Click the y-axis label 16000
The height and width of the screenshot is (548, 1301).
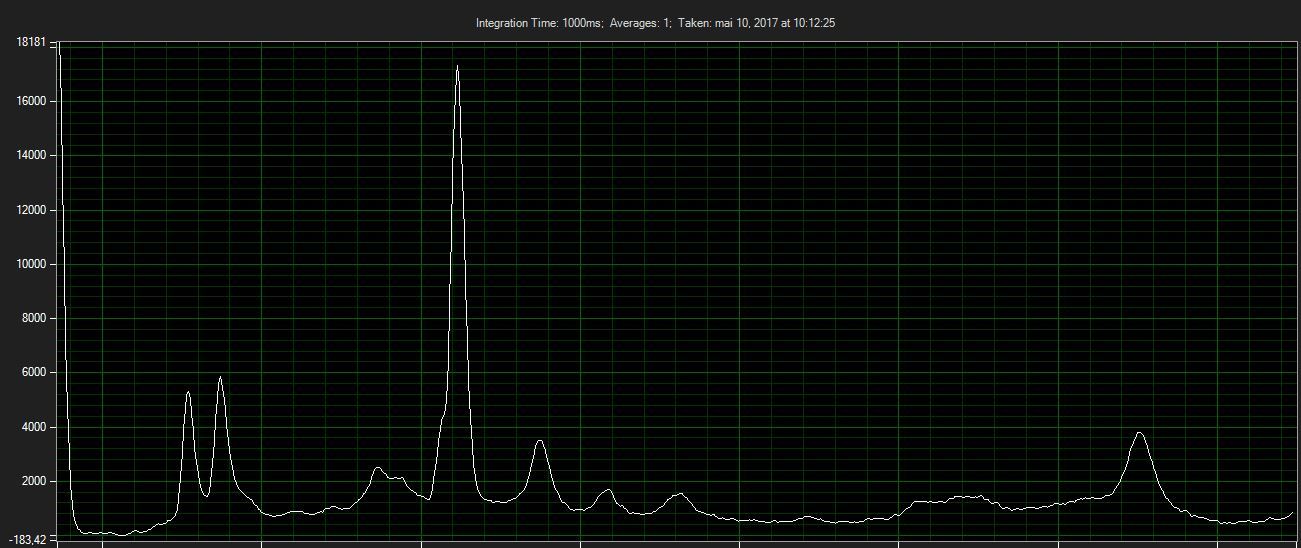[x=31, y=101]
